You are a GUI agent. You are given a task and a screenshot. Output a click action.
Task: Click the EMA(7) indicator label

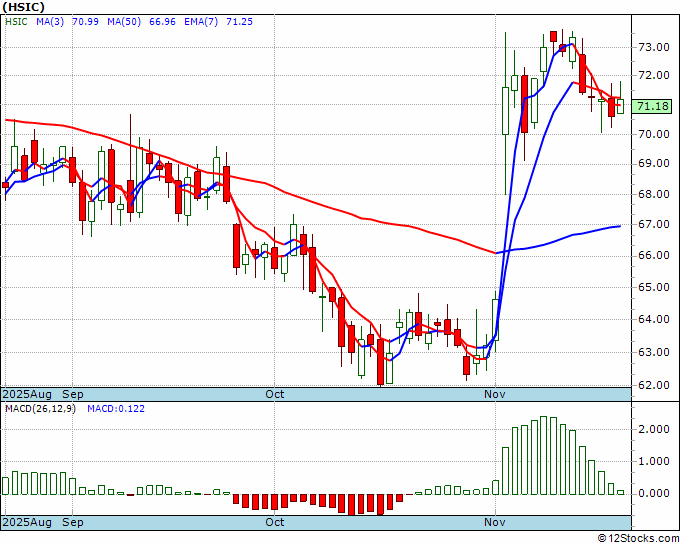201,22
